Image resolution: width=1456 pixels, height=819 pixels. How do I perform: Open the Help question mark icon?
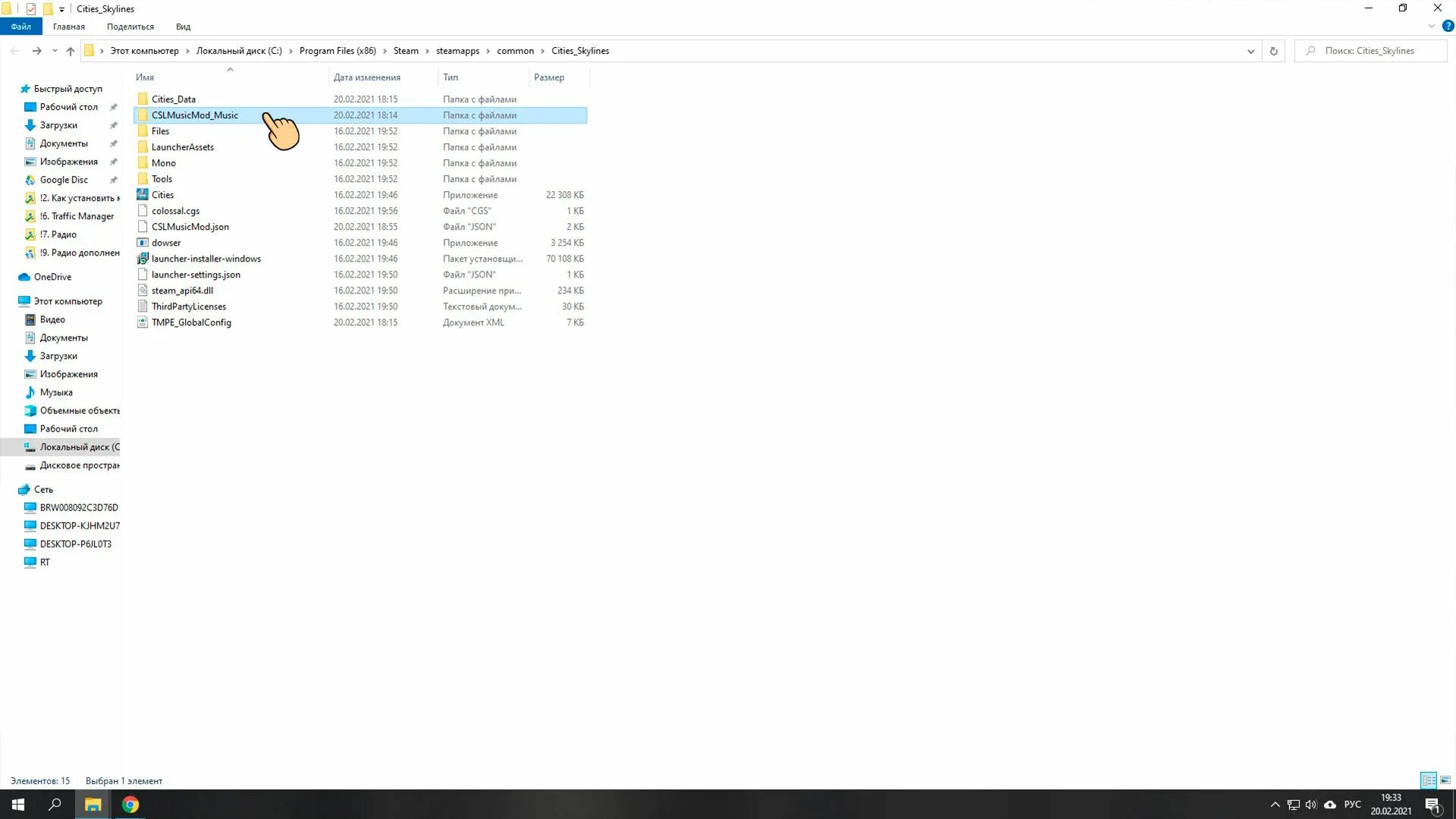pyautogui.click(x=1448, y=26)
